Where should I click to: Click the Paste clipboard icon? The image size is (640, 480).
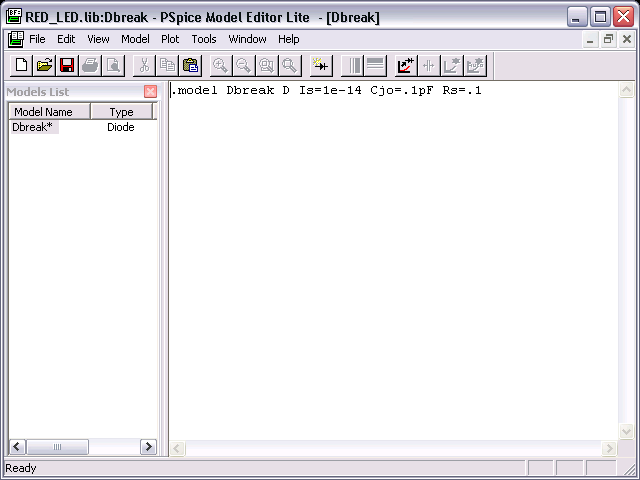click(190, 65)
